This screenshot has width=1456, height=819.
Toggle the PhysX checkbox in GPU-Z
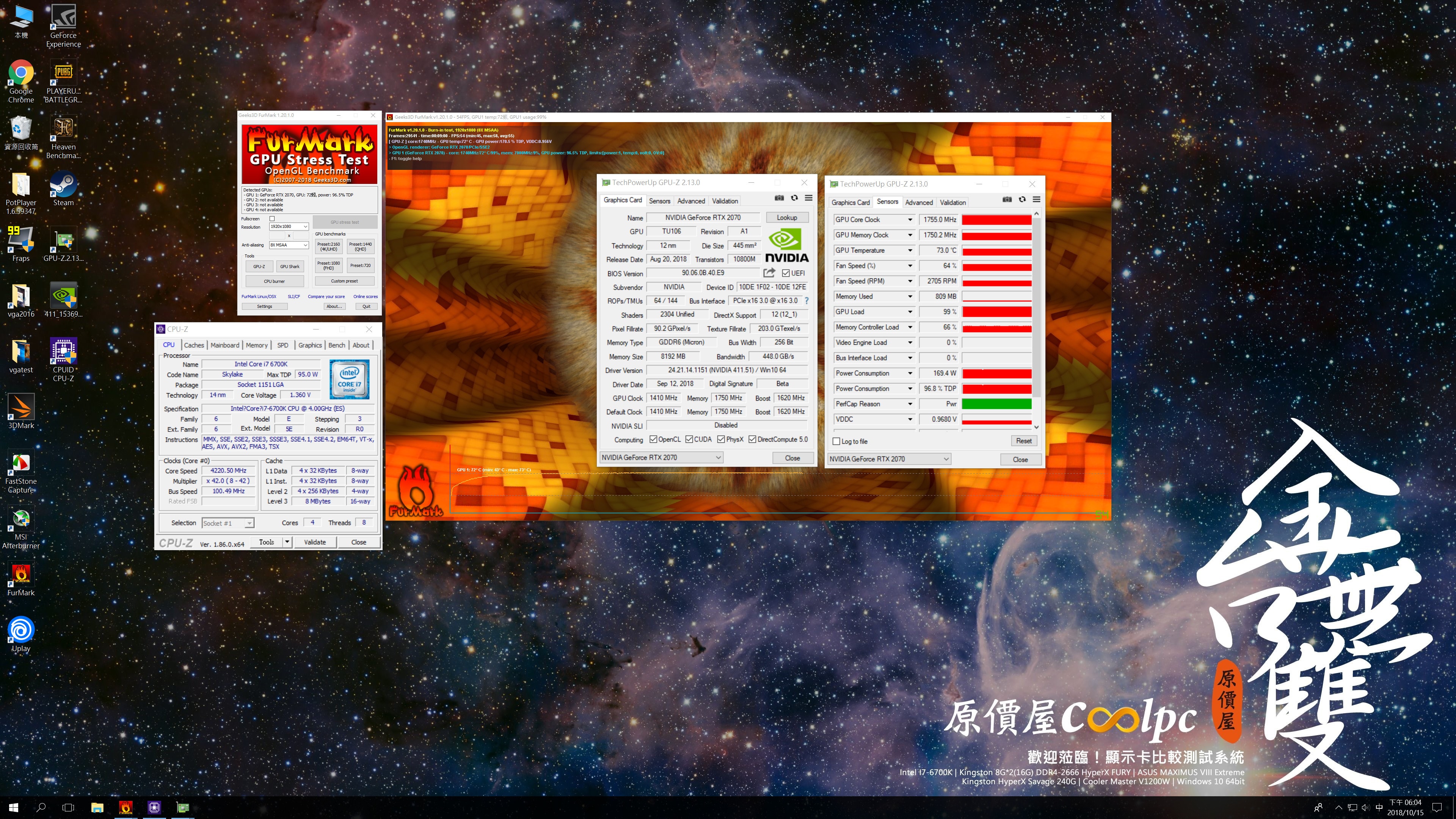[721, 439]
